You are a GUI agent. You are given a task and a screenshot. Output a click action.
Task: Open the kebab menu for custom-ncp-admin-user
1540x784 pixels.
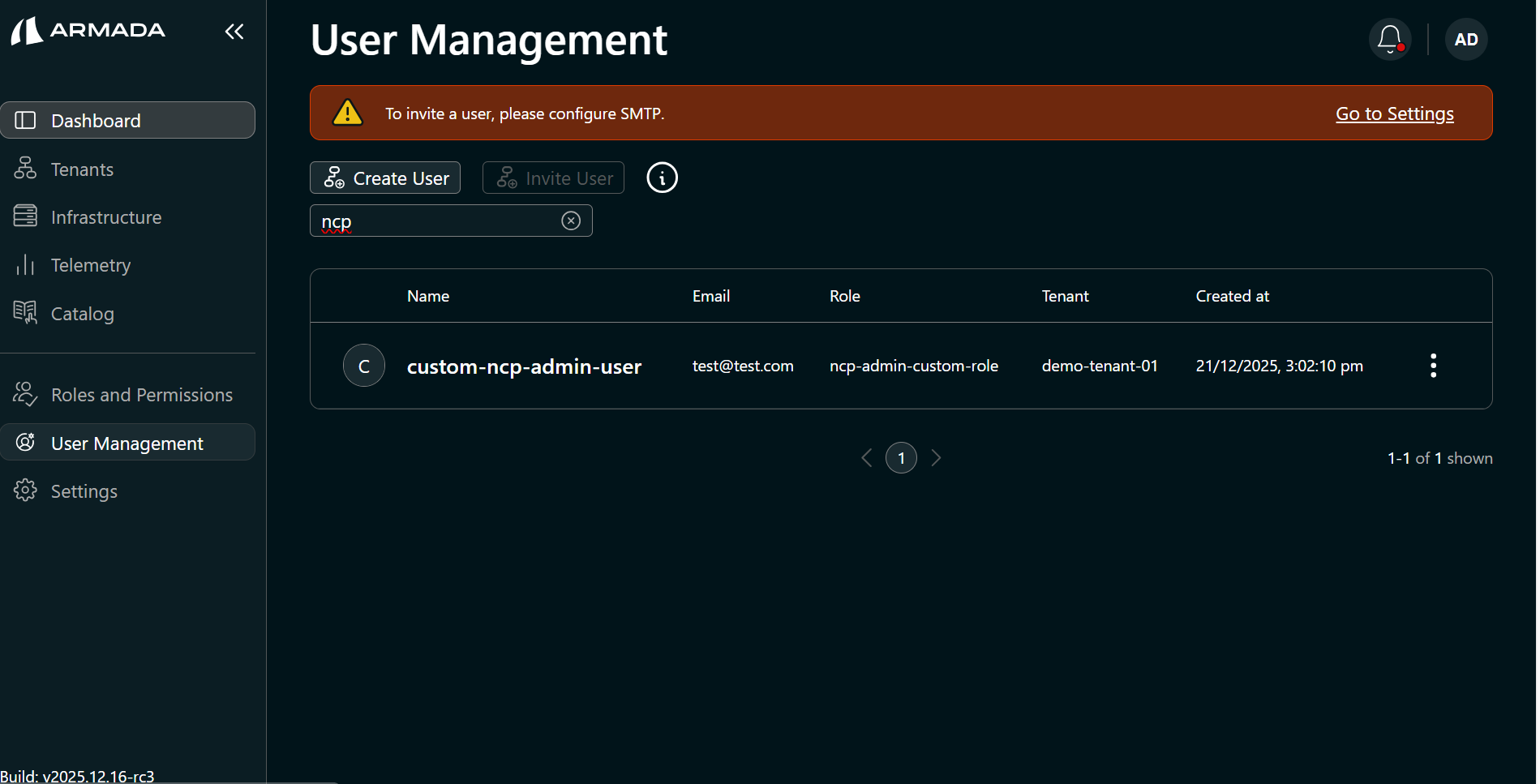click(1433, 366)
